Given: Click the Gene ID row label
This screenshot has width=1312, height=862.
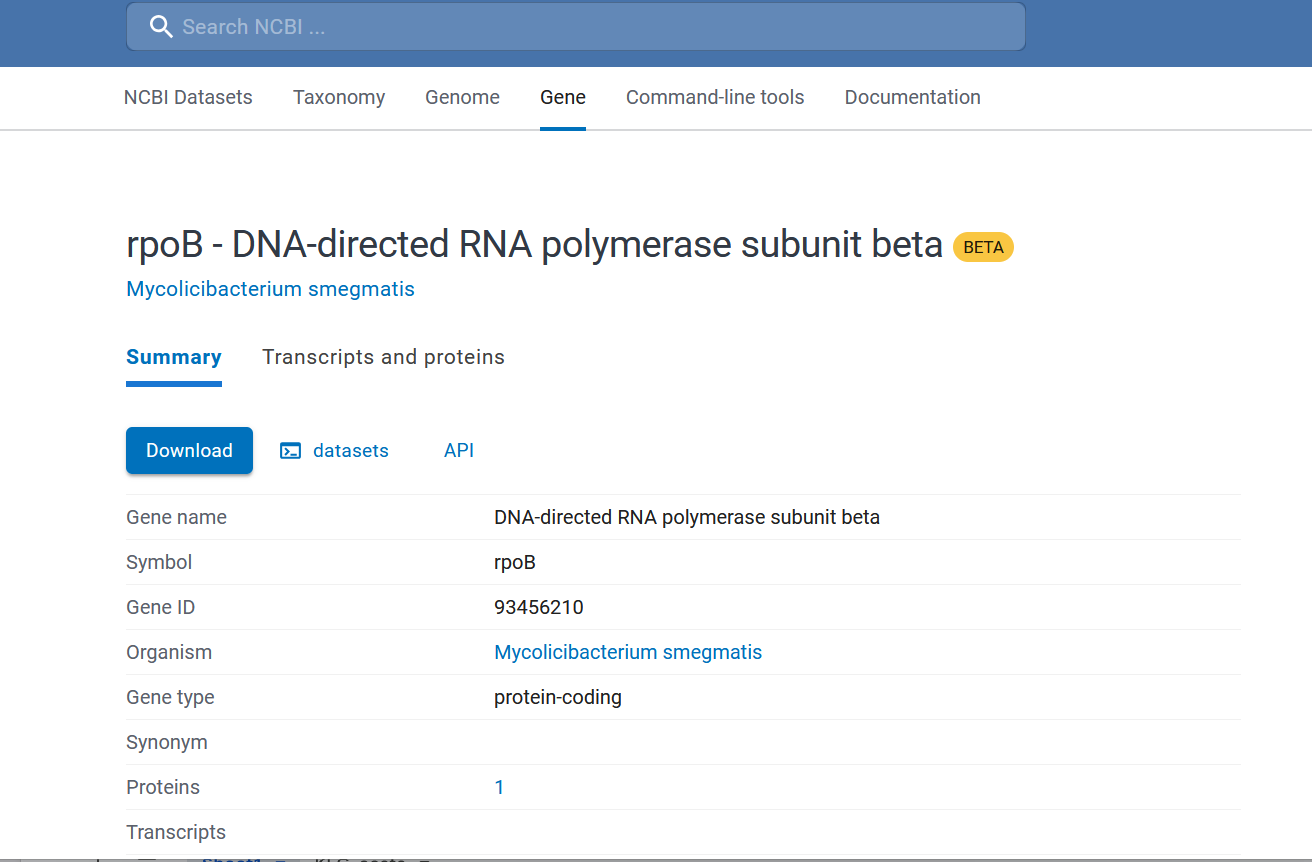Looking at the screenshot, I should tap(161, 607).
